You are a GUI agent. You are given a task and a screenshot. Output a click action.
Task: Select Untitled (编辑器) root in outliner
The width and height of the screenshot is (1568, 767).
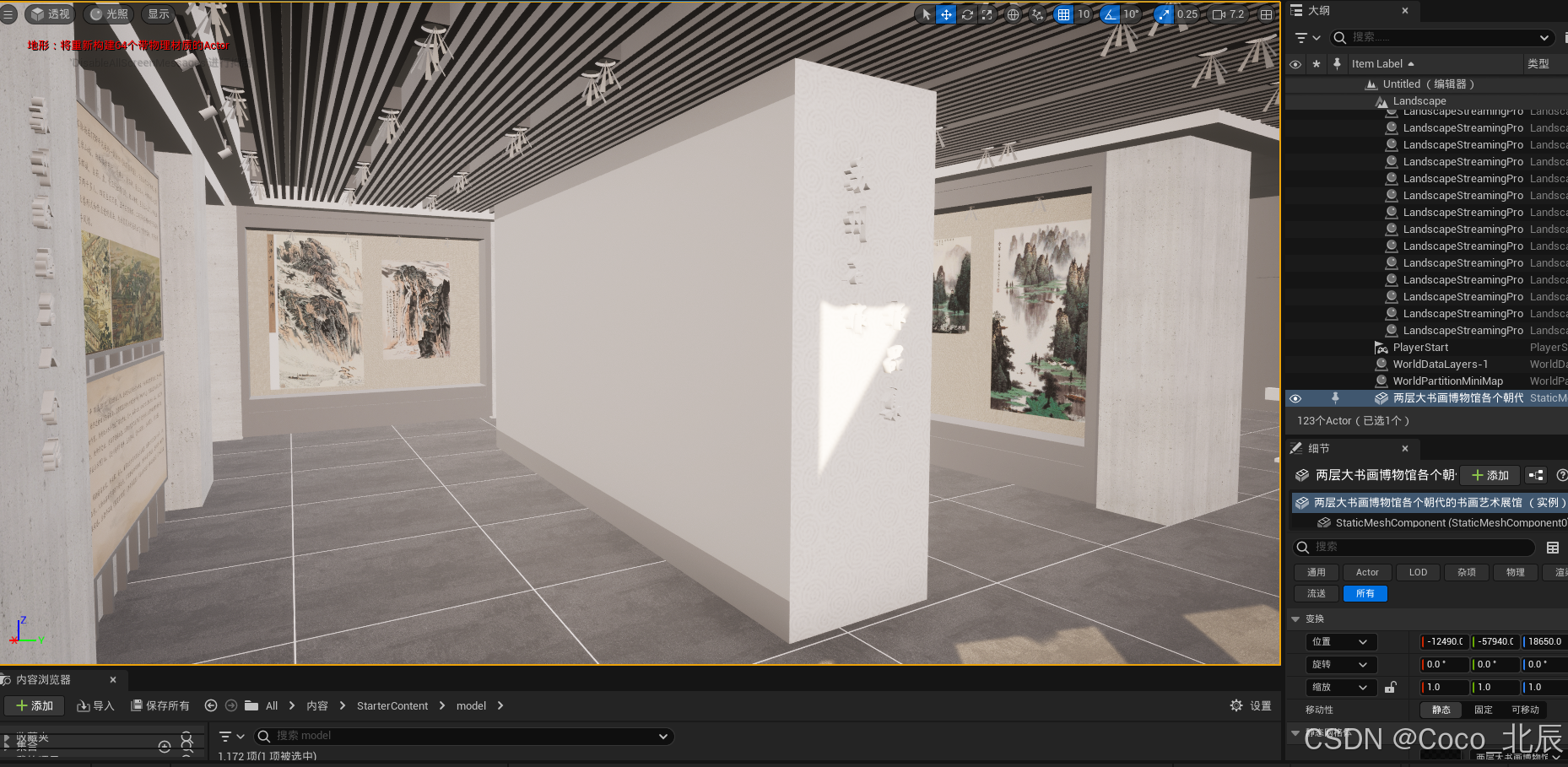[x=1428, y=84]
